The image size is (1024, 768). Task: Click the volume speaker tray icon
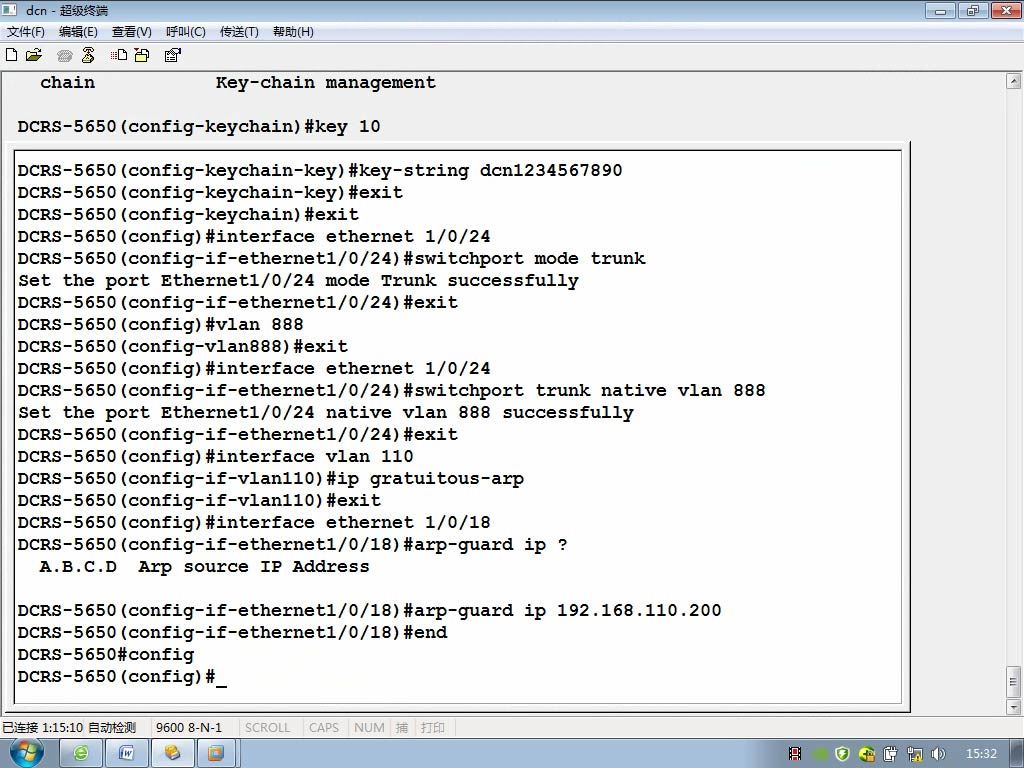pos(938,754)
